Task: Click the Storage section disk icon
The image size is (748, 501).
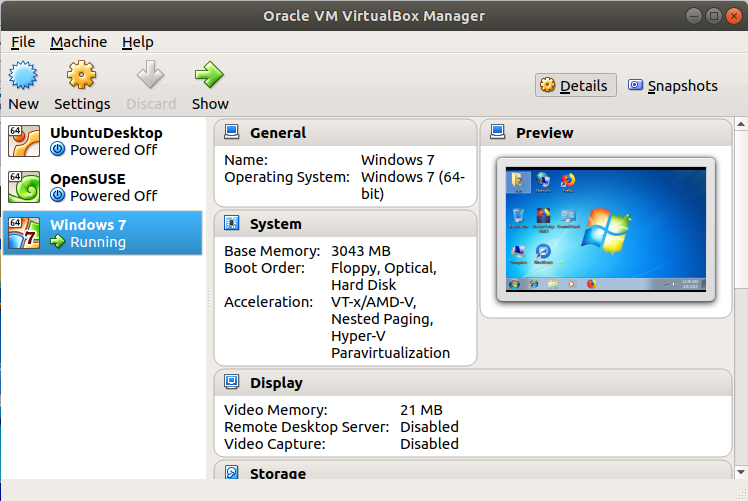Action: 231,472
